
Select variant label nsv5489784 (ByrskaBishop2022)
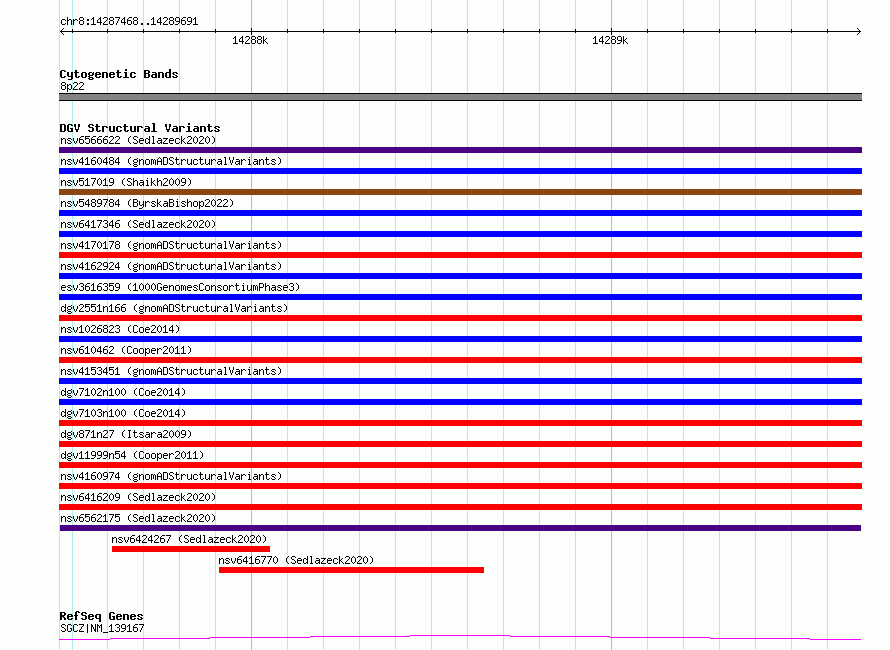point(147,203)
